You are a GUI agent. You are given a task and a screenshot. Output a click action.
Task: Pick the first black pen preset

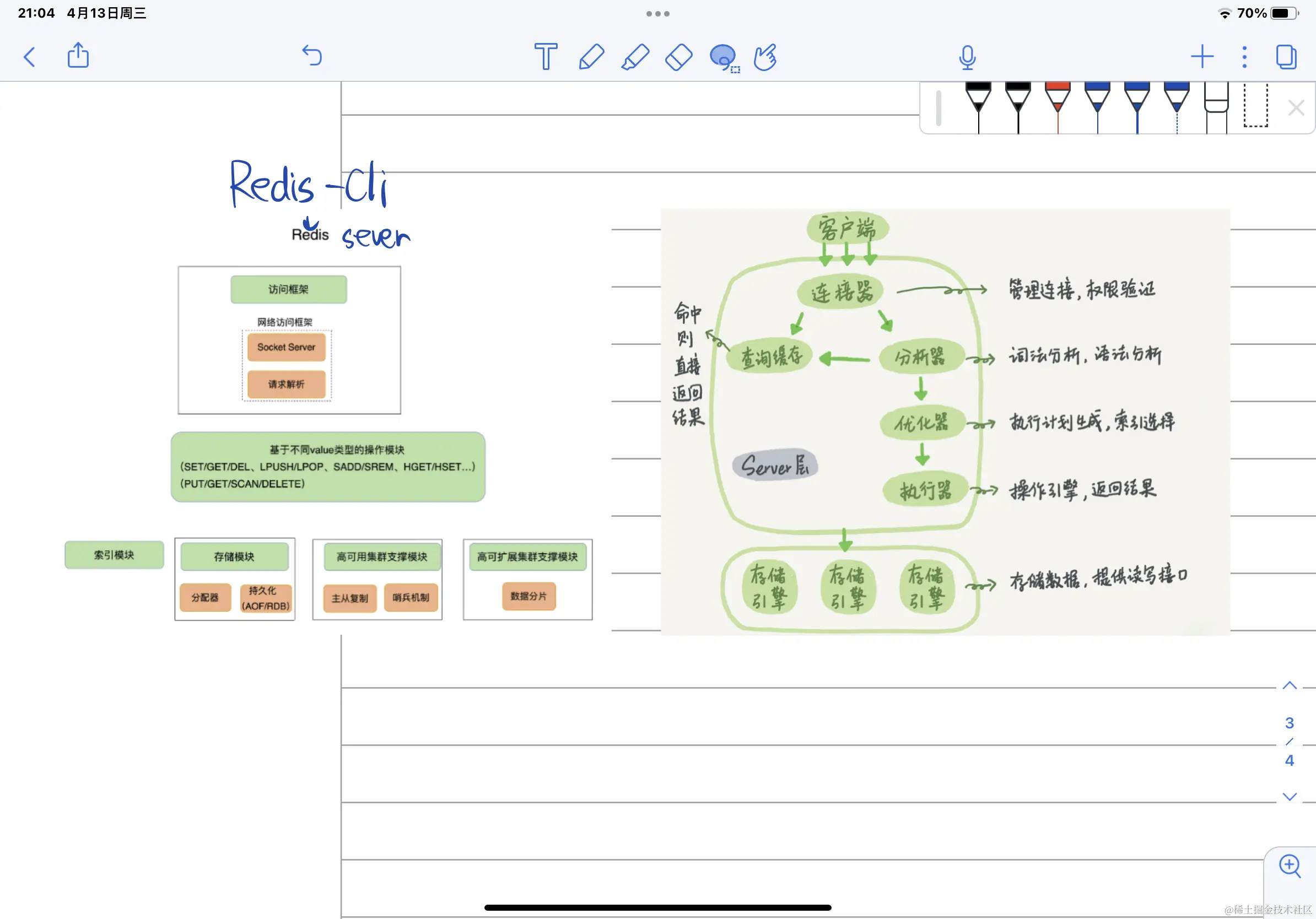[978, 107]
